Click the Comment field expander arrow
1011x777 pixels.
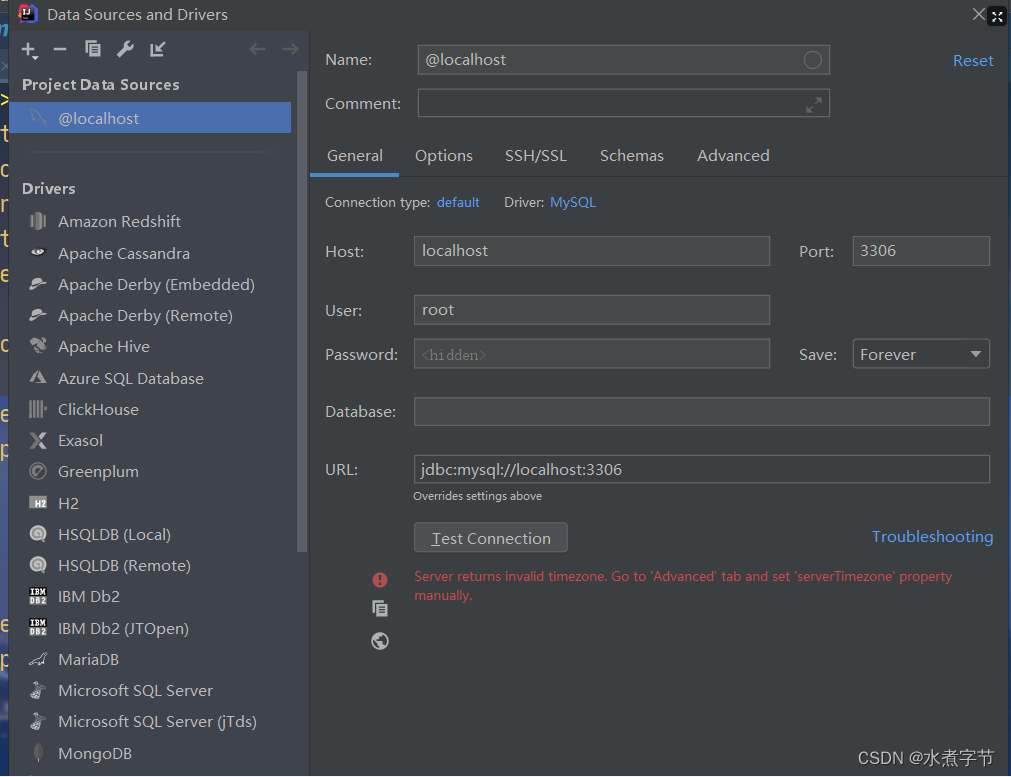point(815,103)
